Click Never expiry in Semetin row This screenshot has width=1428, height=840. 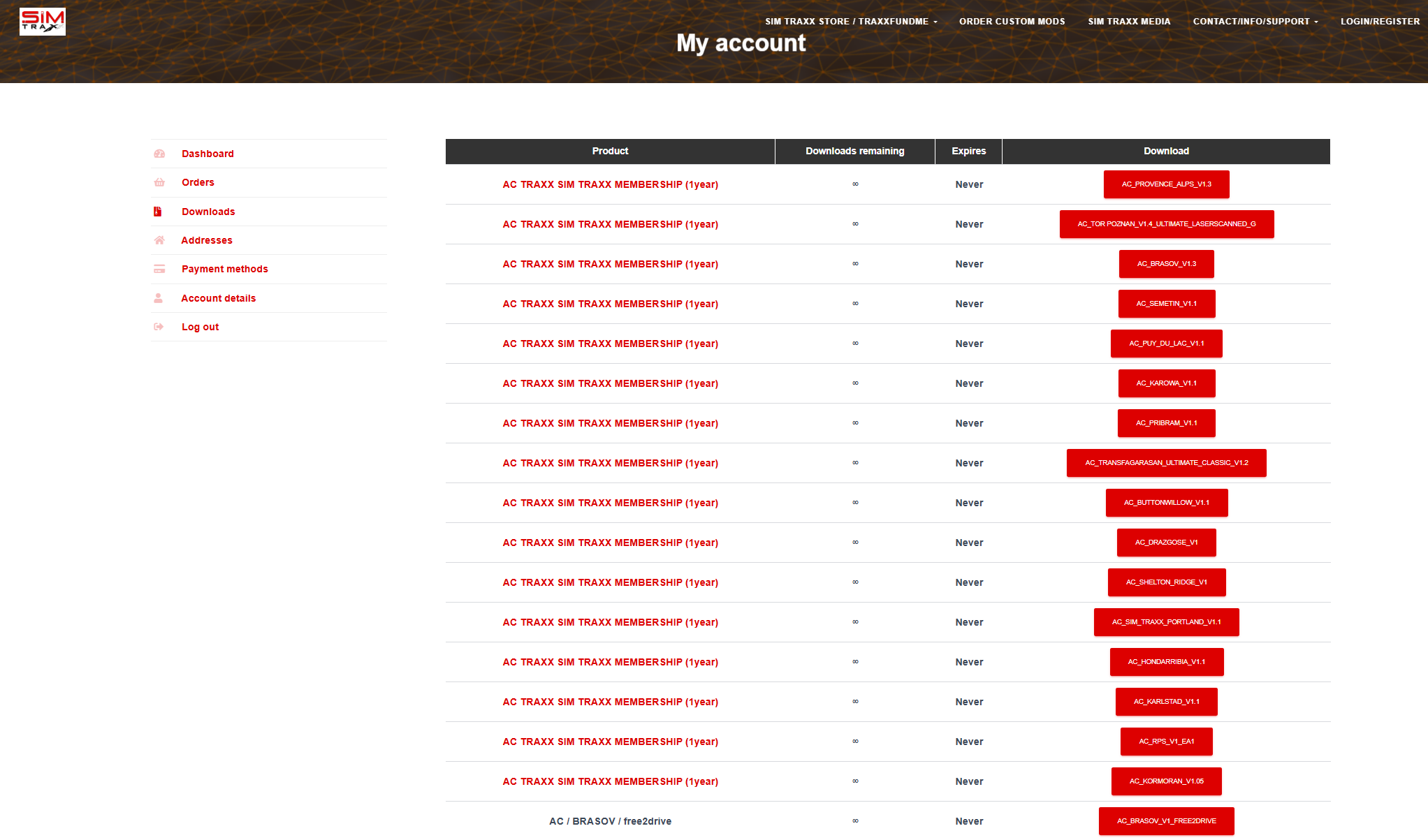[969, 304]
